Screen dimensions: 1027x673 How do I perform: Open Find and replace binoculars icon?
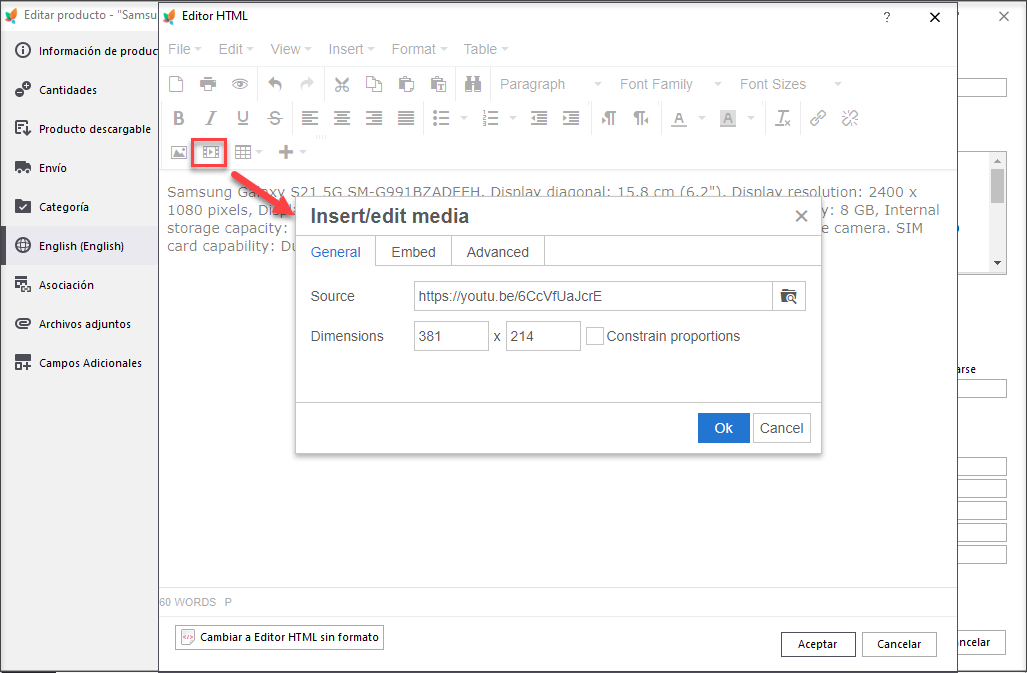473,84
